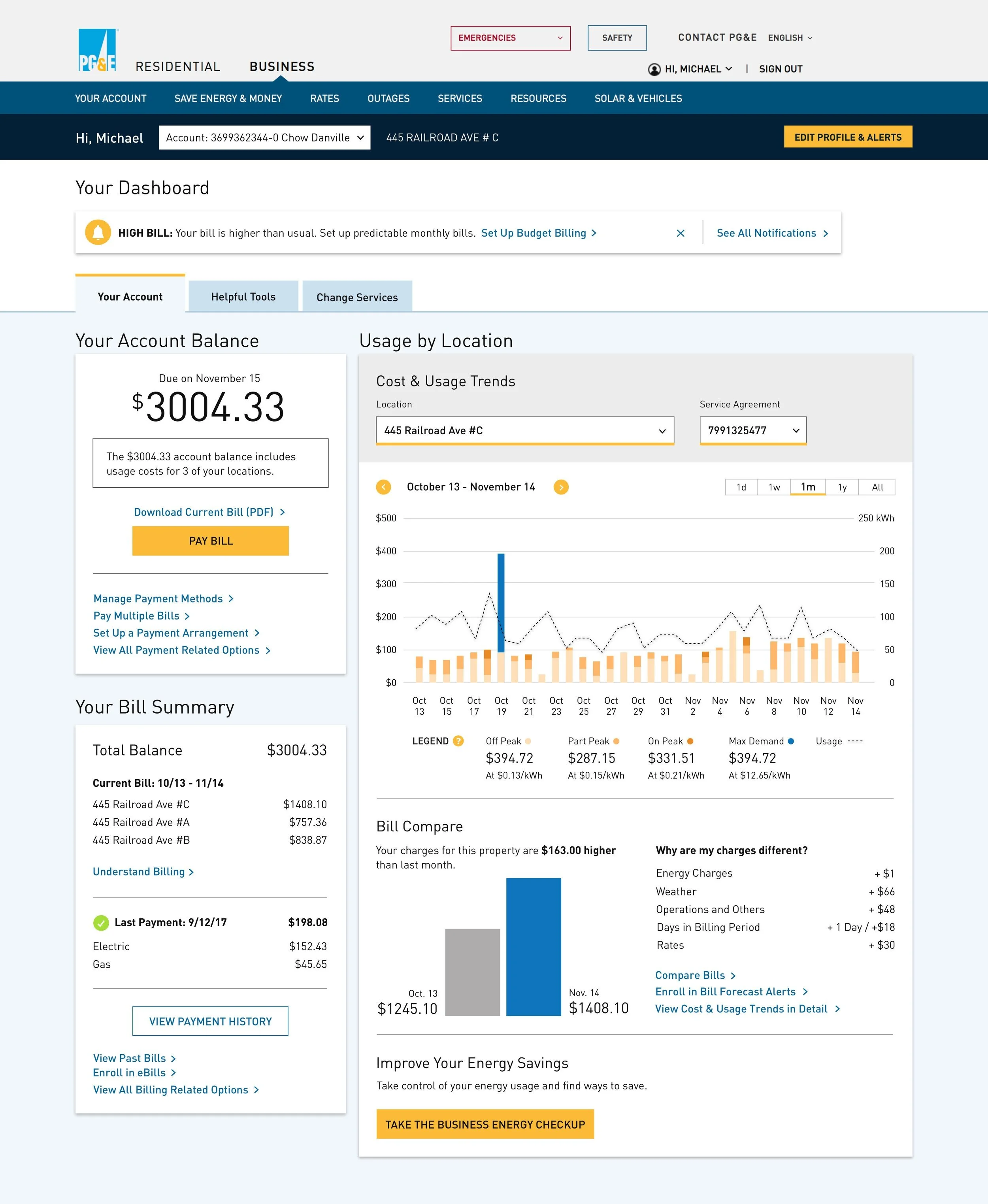This screenshot has width=988, height=1204.
Task: Expand the Service Agreement 7991325477 dropdown
Action: (x=752, y=431)
